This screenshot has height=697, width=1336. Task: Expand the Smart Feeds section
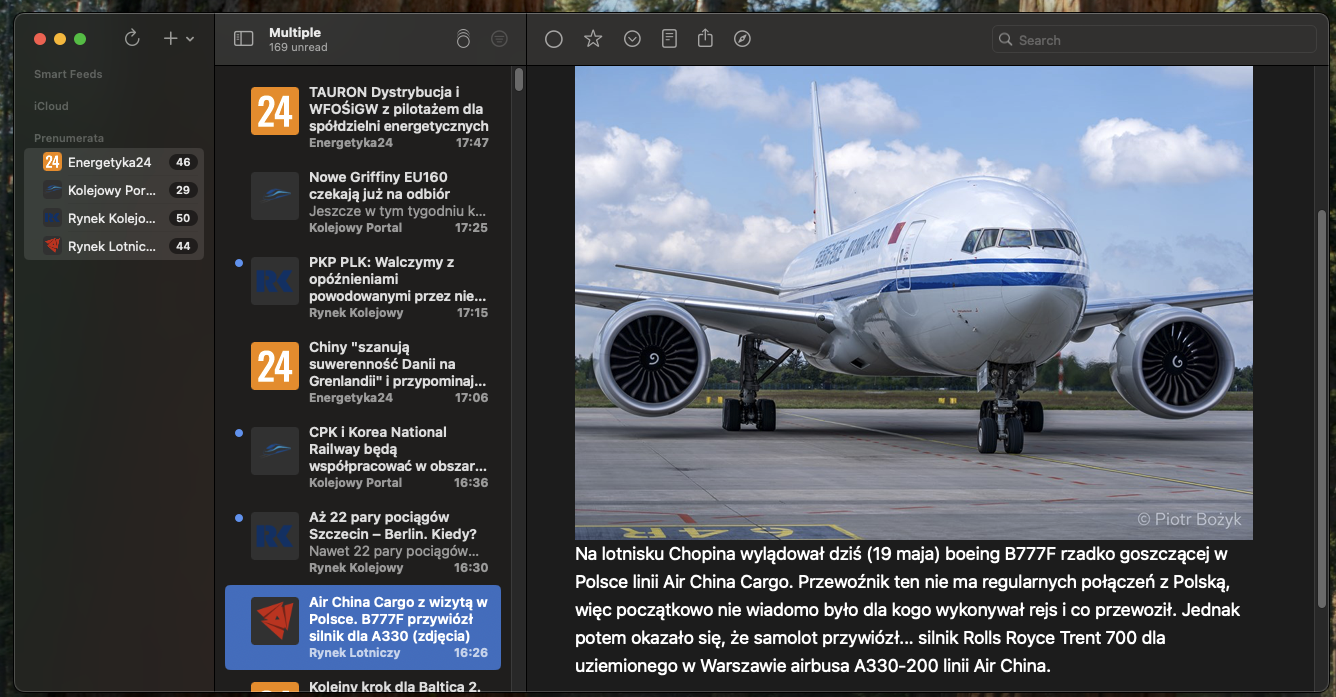[68, 74]
